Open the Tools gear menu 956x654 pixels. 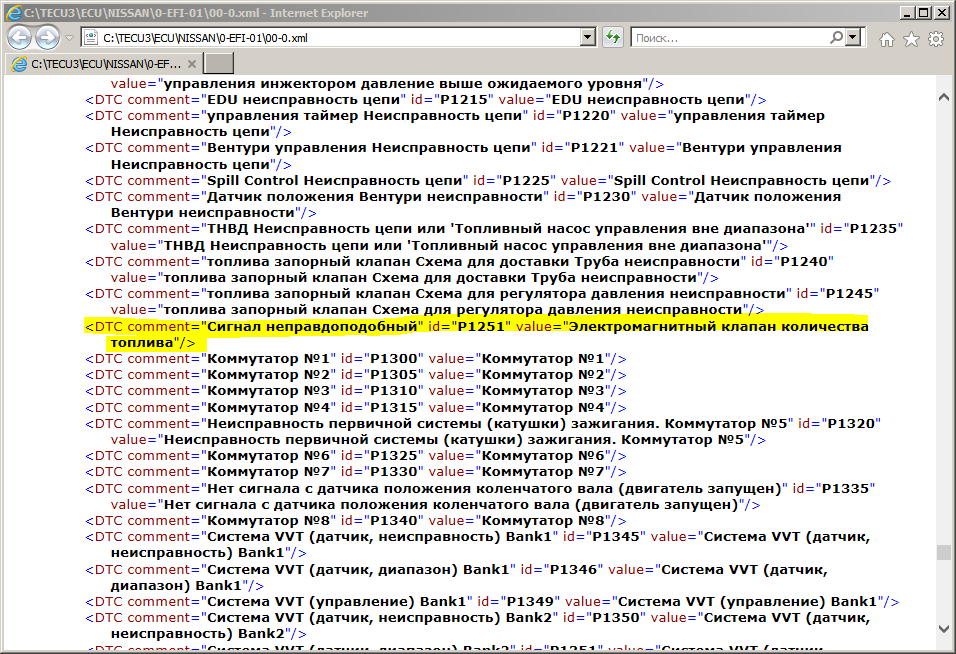pyautogui.click(x=936, y=39)
